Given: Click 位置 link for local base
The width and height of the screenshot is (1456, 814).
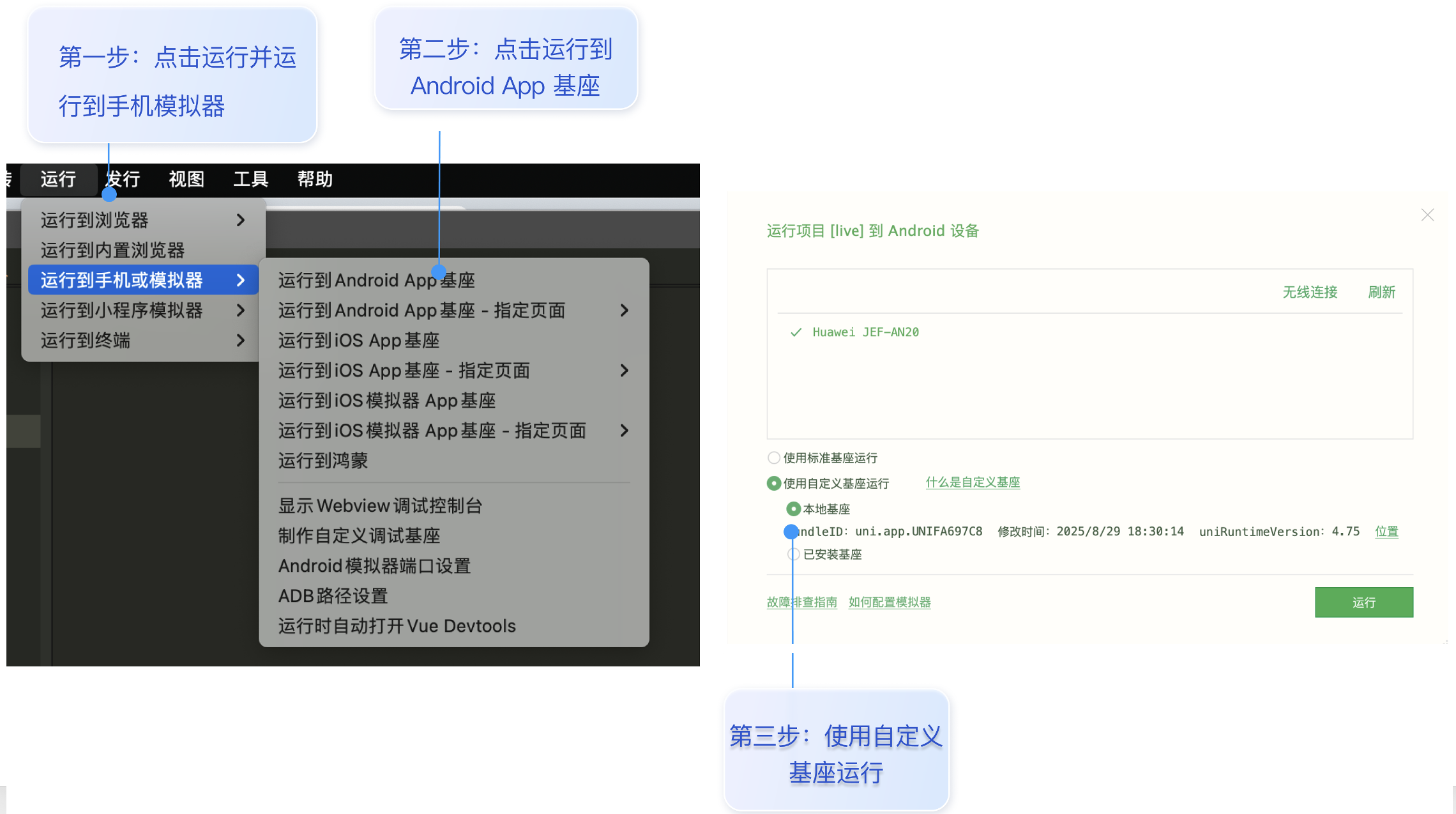Looking at the screenshot, I should pos(1386,532).
